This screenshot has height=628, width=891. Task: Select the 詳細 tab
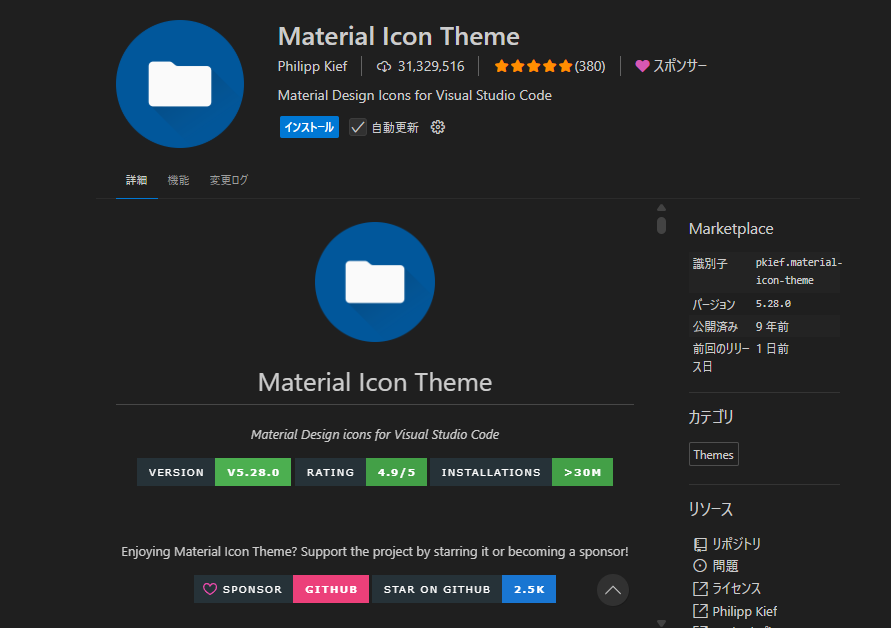click(x=136, y=180)
